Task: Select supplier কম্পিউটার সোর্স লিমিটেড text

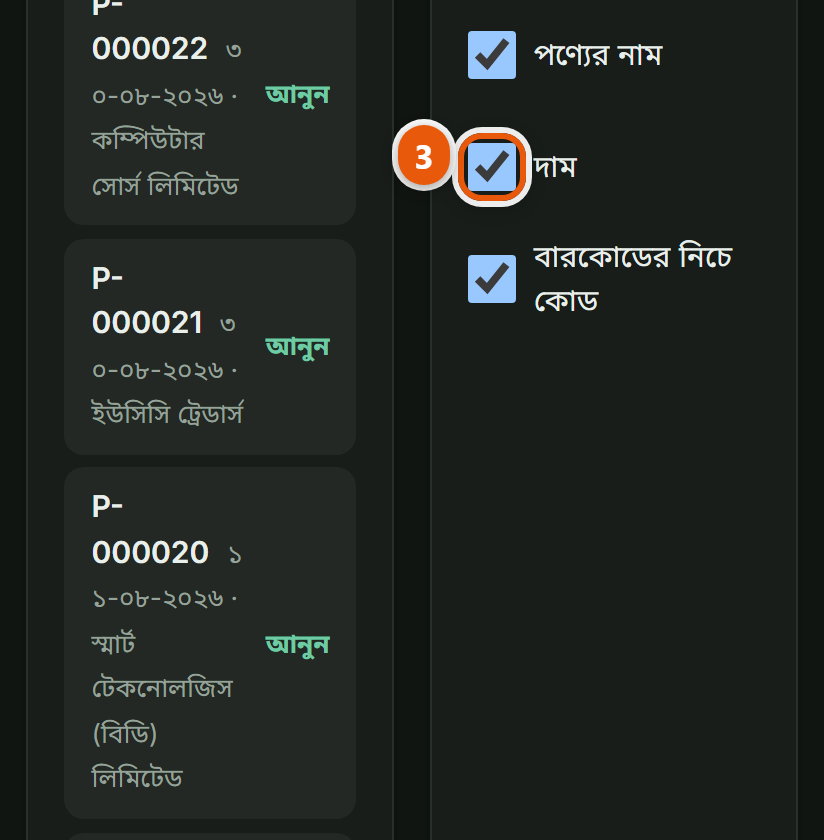Action: point(165,164)
